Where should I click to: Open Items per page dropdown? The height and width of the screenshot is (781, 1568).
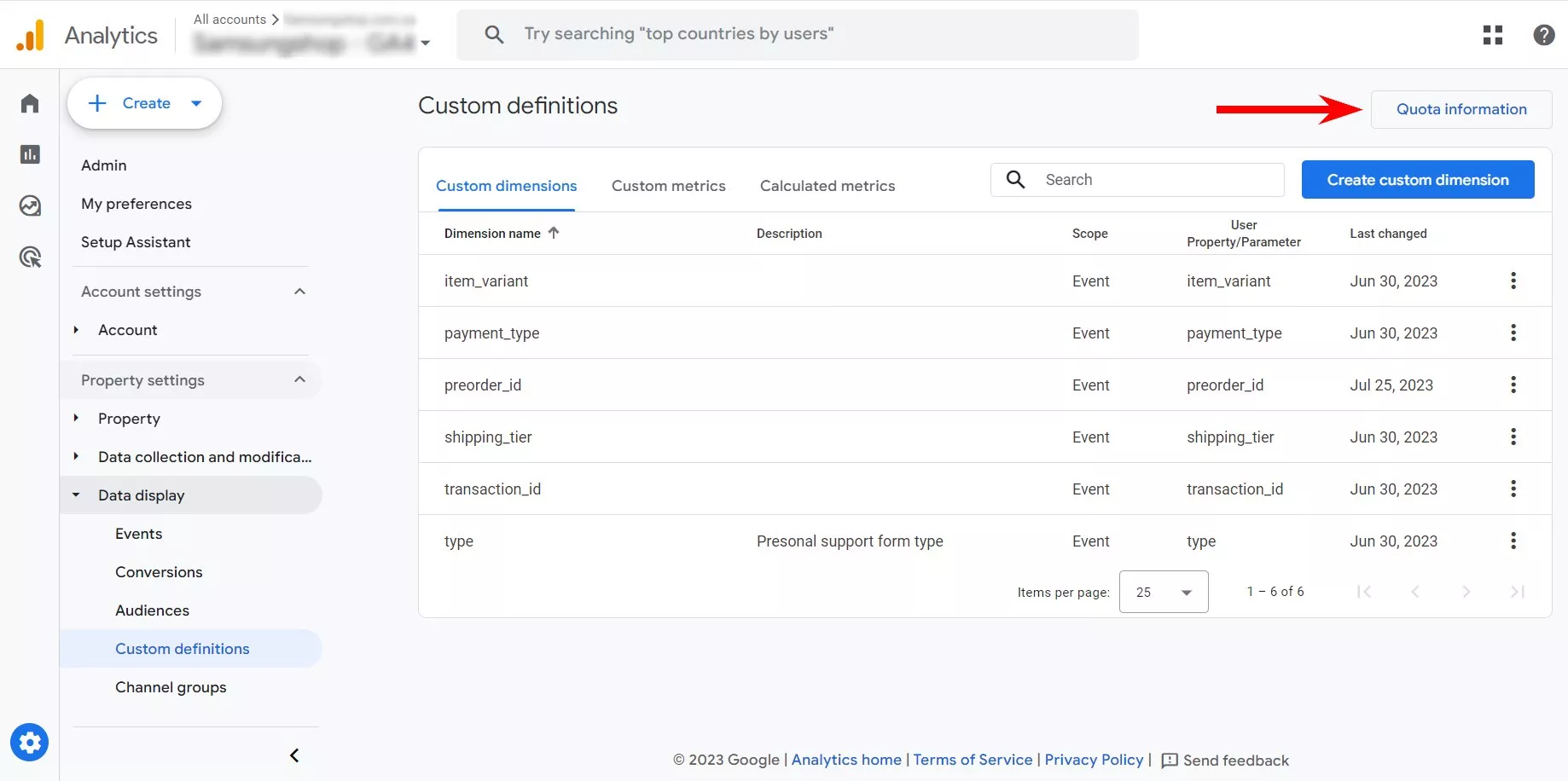[x=1164, y=592]
